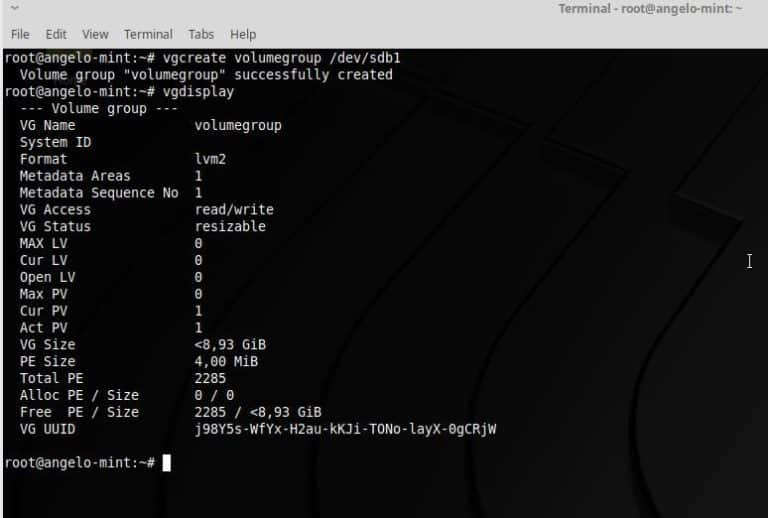768x518 pixels.
Task: Open window menu chevron in title bar
Action: coord(15,8)
